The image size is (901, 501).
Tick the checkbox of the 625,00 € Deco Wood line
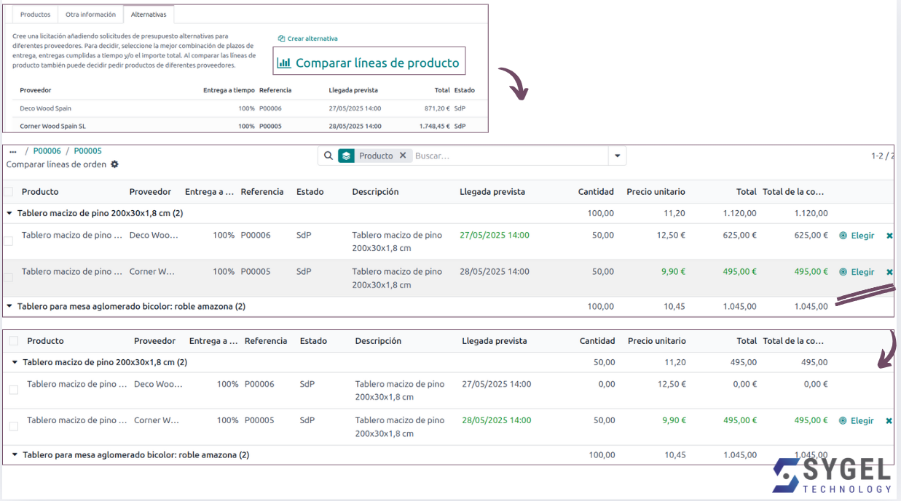[x=9, y=241]
